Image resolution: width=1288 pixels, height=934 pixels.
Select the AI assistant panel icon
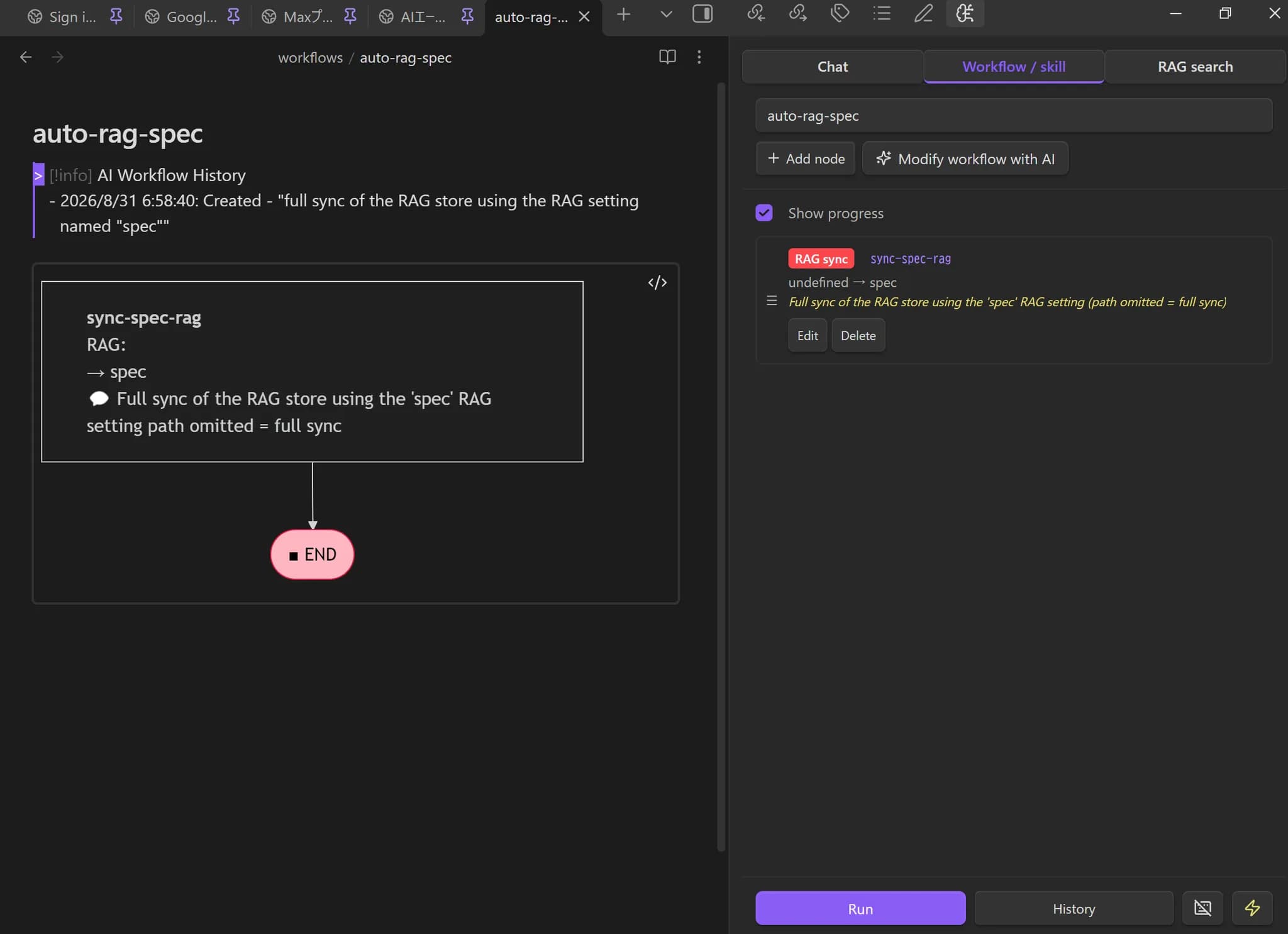pyautogui.click(x=965, y=13)
